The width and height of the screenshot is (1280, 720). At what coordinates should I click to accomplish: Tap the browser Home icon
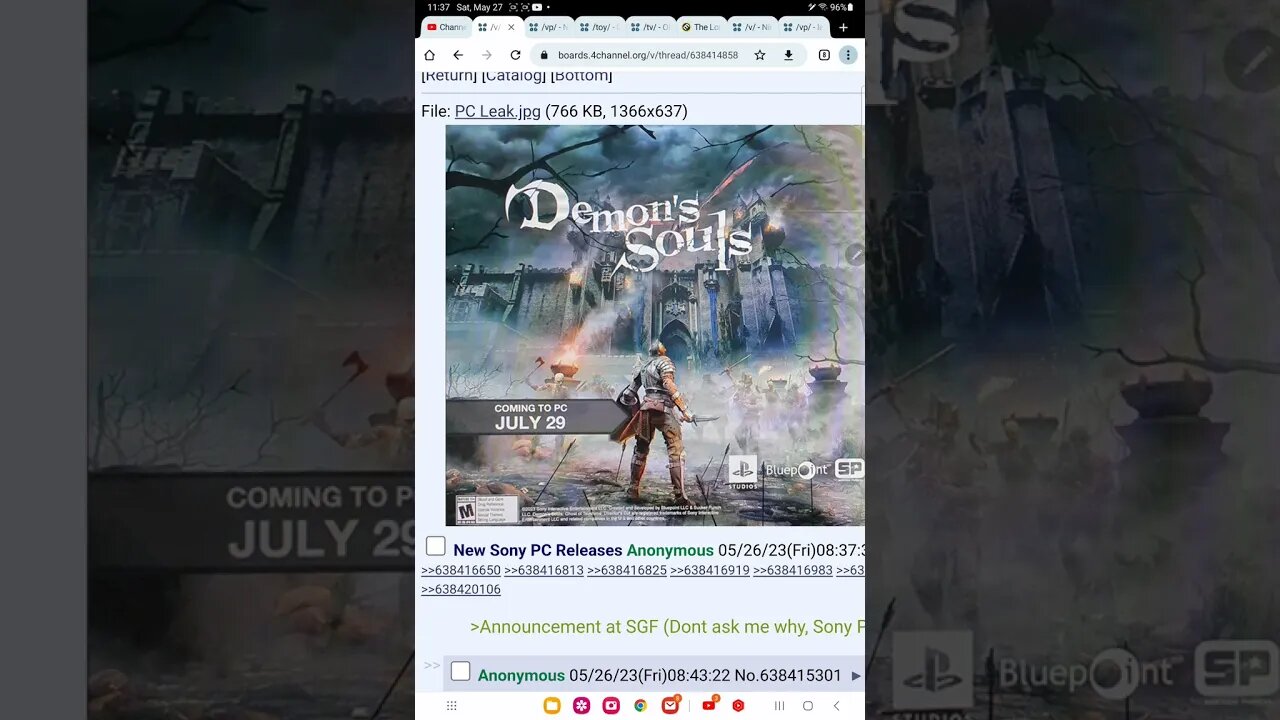(x=430, y=55)
